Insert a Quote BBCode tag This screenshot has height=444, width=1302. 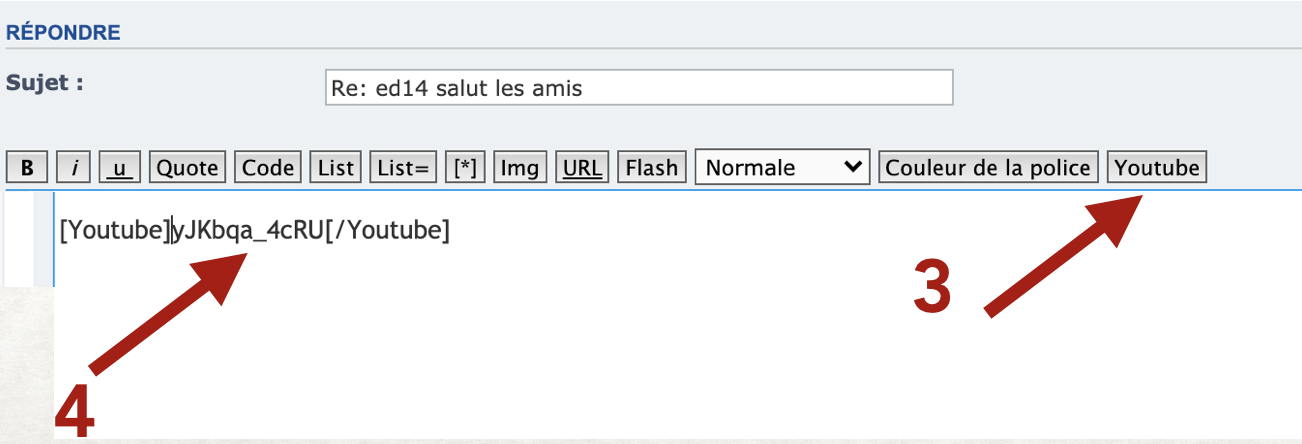coord(188,168)
